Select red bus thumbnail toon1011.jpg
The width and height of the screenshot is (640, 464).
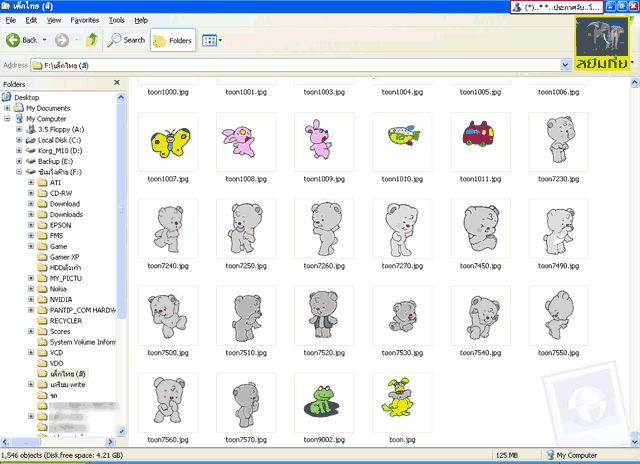point(480,142)
